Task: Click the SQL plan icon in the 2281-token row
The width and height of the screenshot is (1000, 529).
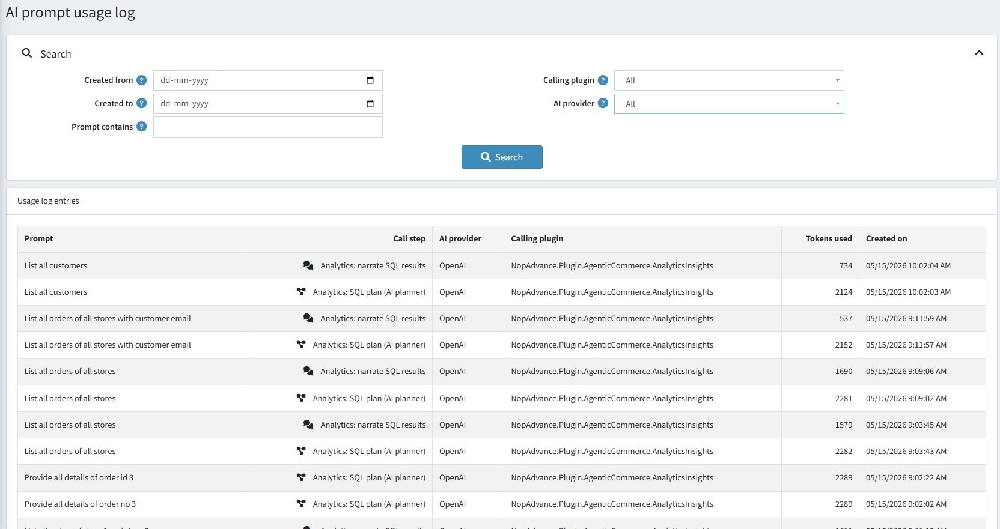Action: [x=301, y=398]
